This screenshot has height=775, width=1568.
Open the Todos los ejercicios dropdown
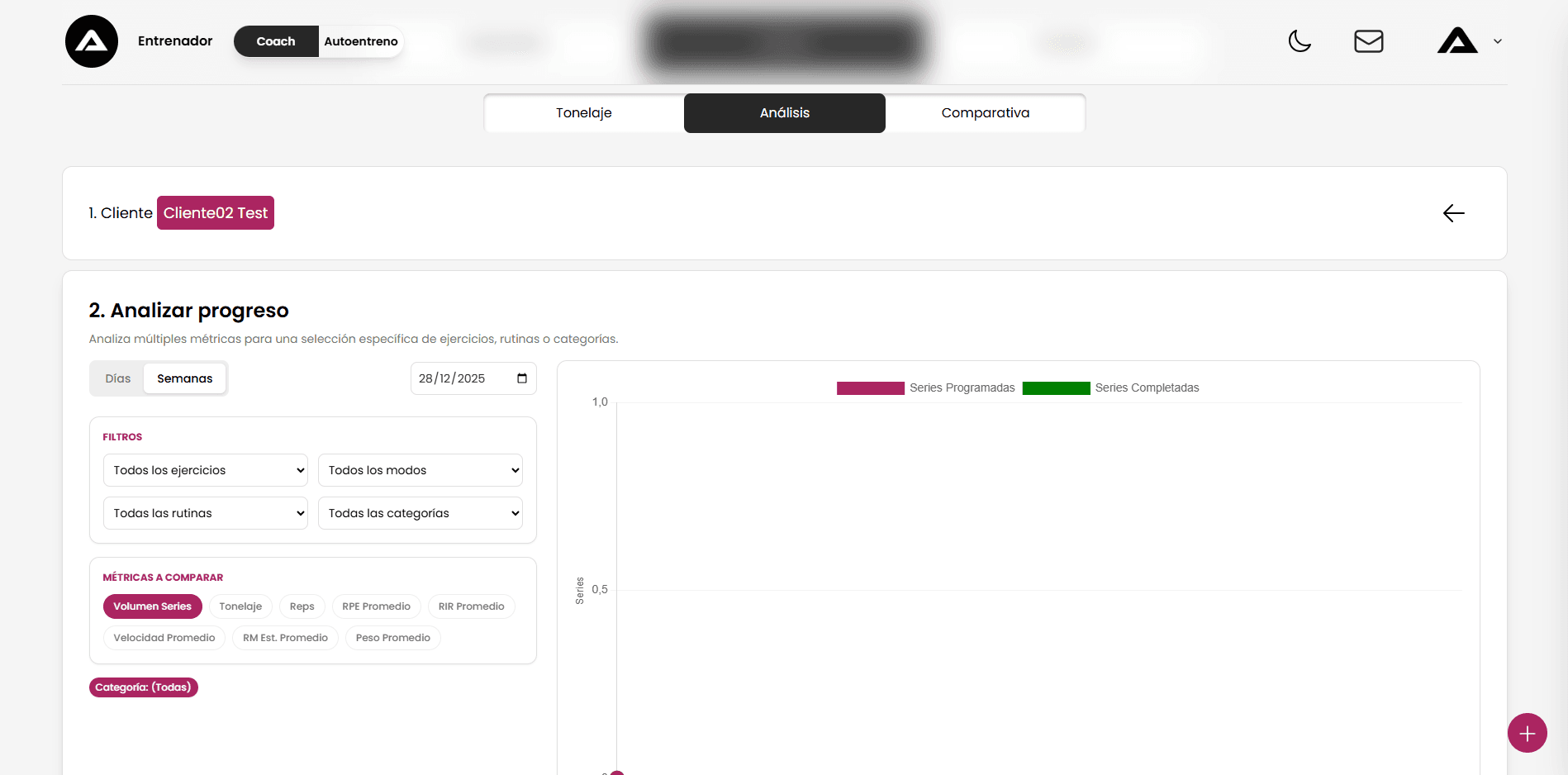click(x=205, y=470)
